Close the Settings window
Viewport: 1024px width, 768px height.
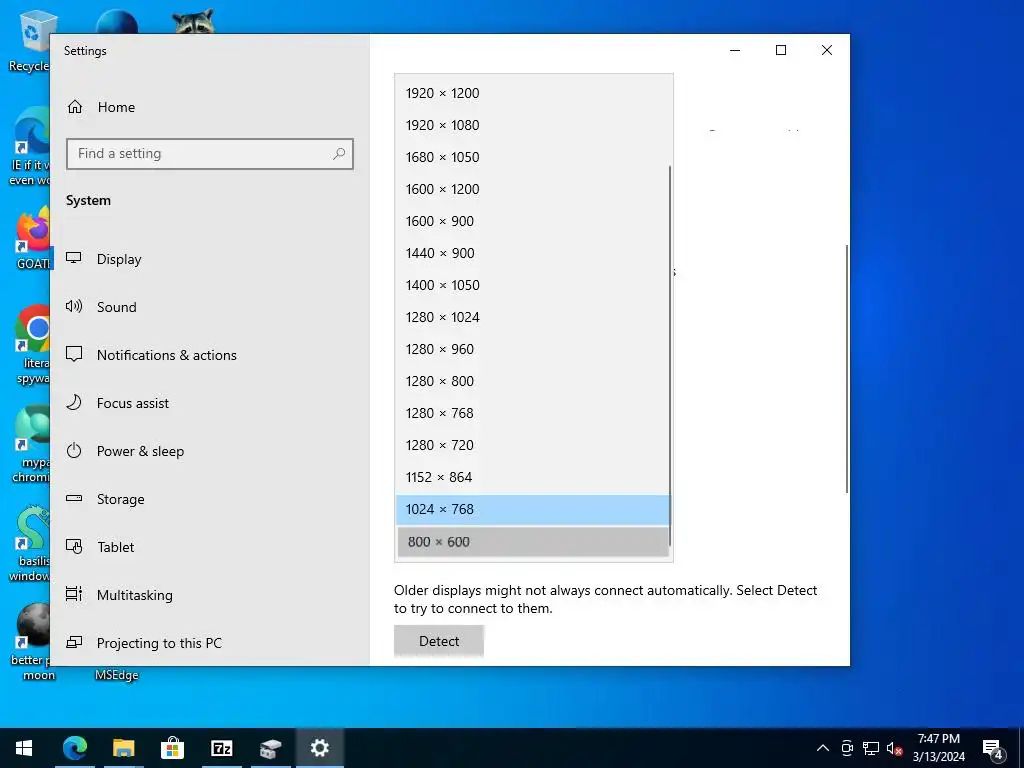click(827, 50)
